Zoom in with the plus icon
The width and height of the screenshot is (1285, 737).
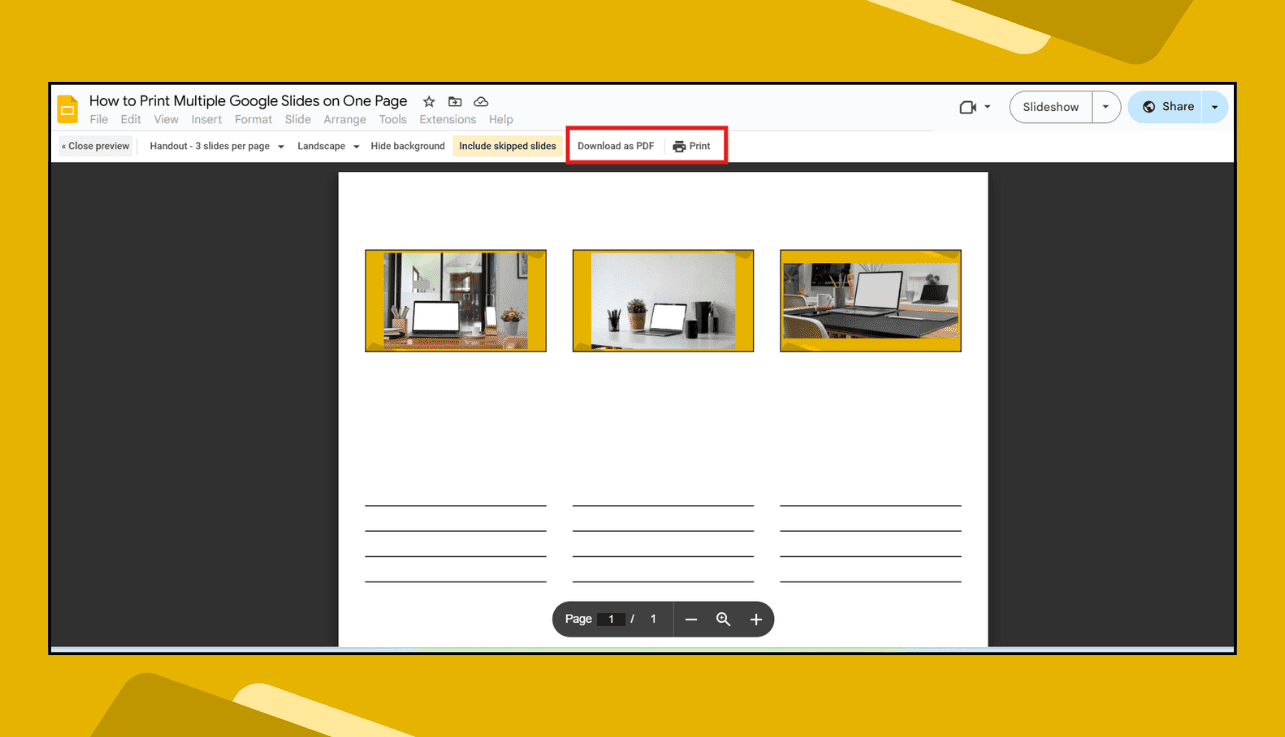[756, 619]
